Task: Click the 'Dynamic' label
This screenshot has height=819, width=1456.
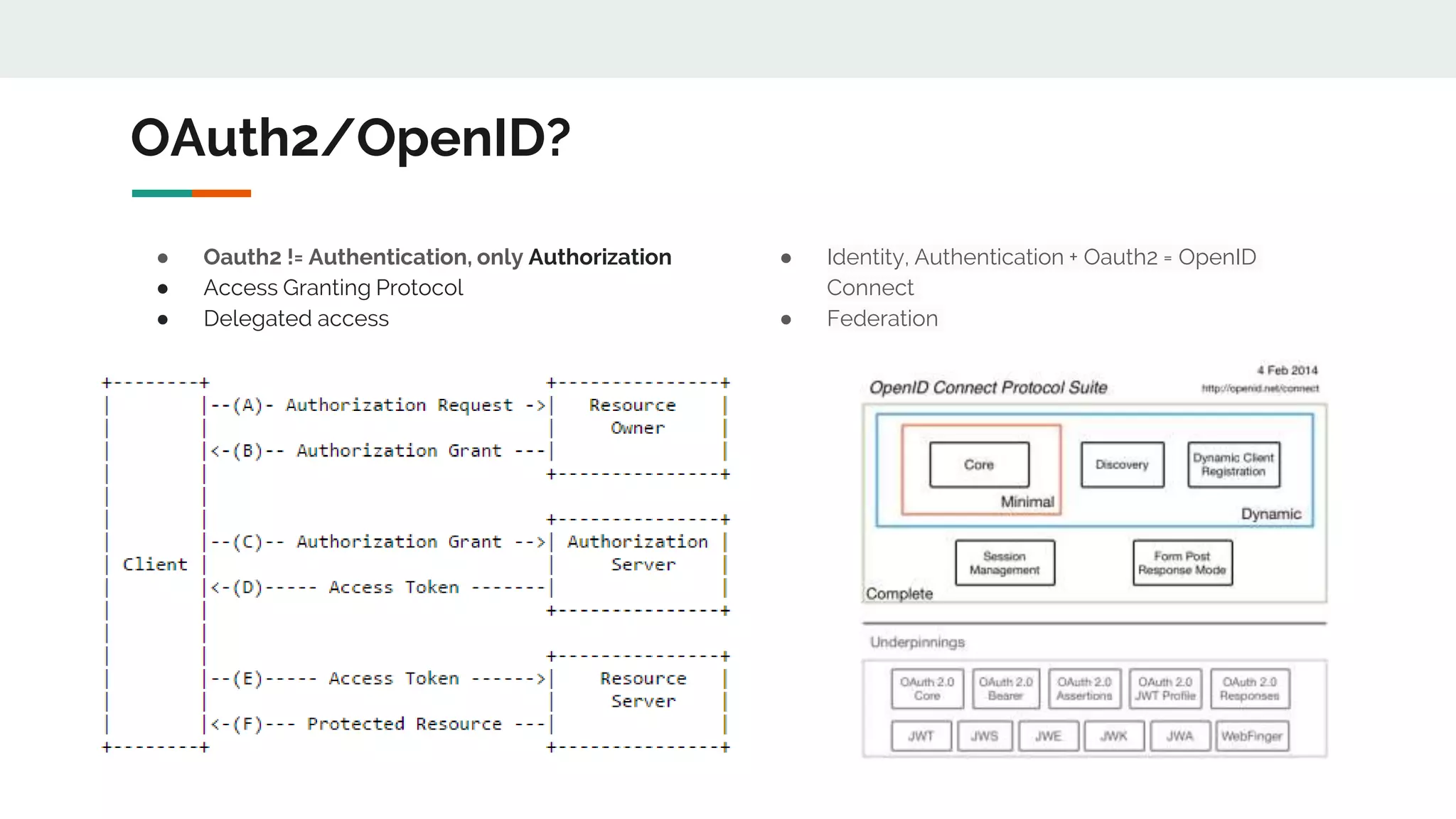Action: point(1271,514)
